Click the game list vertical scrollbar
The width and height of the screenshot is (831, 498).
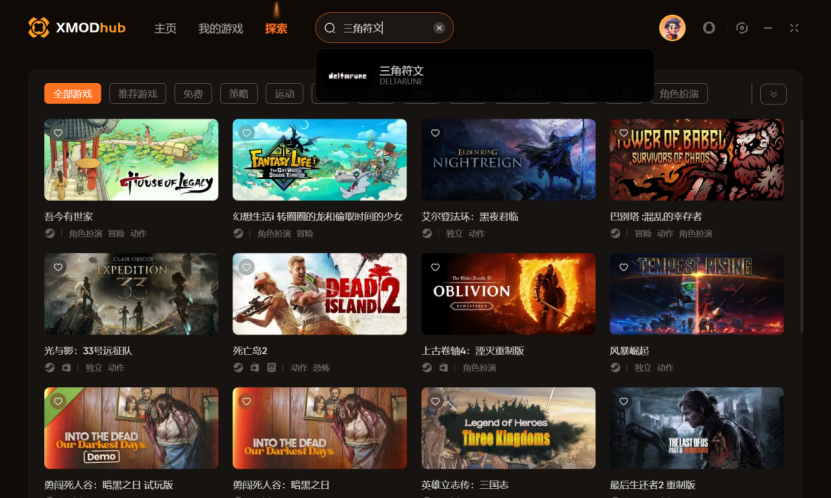pos(801,225)
